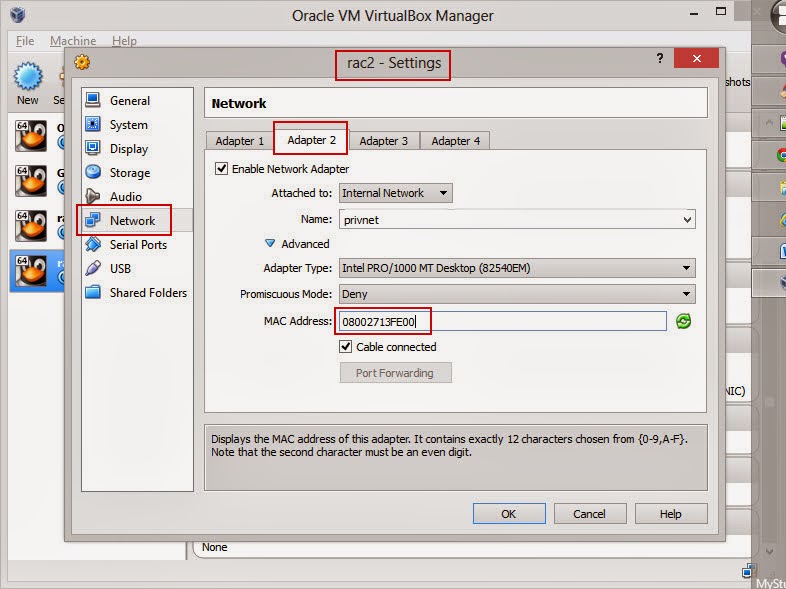Generate a new random MAC address
The image size is (786, 589).
[x=683, y=321]
